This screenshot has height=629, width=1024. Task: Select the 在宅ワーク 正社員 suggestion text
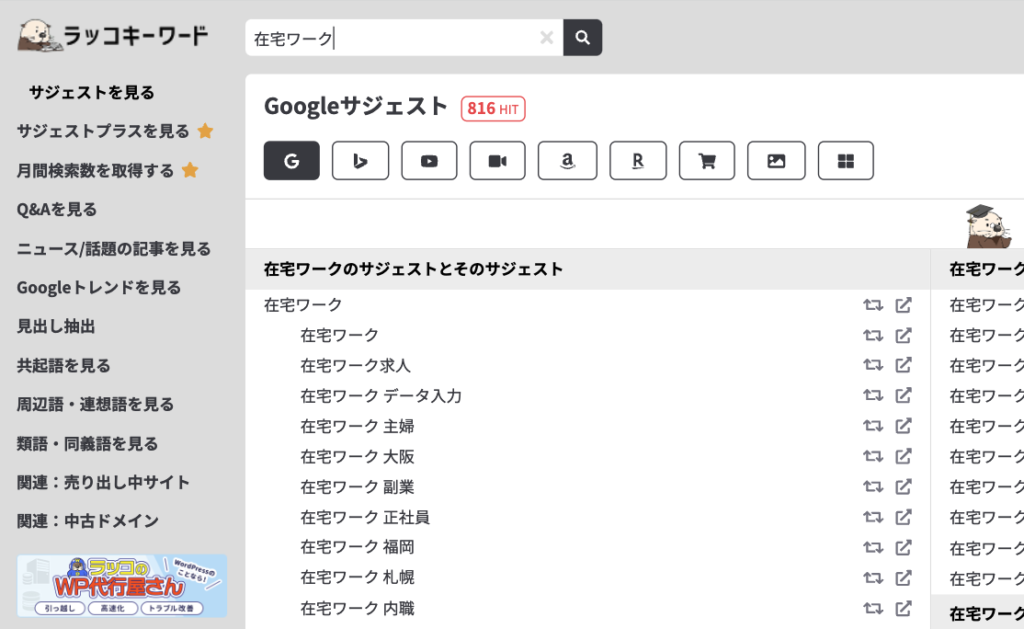(x=365, y=517)
